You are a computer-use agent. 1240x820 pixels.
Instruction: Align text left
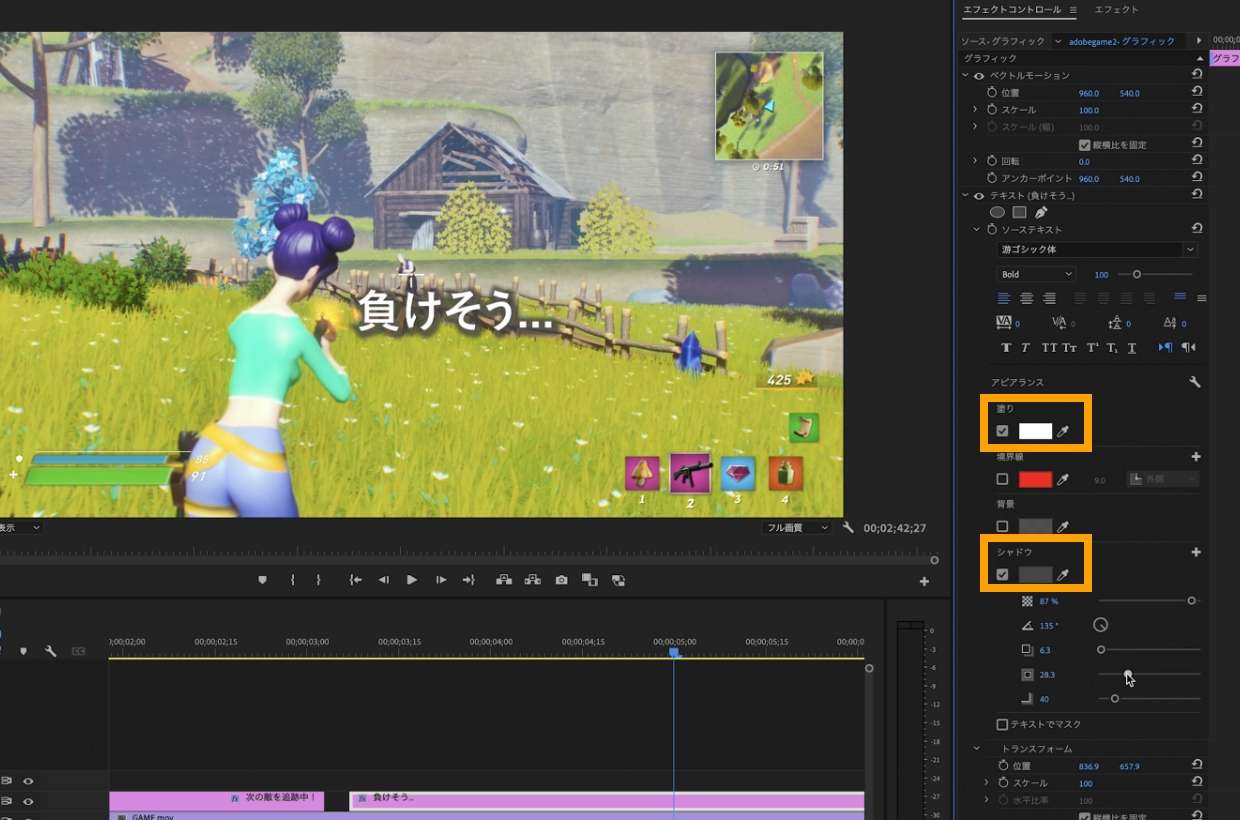coord(1004,298)
